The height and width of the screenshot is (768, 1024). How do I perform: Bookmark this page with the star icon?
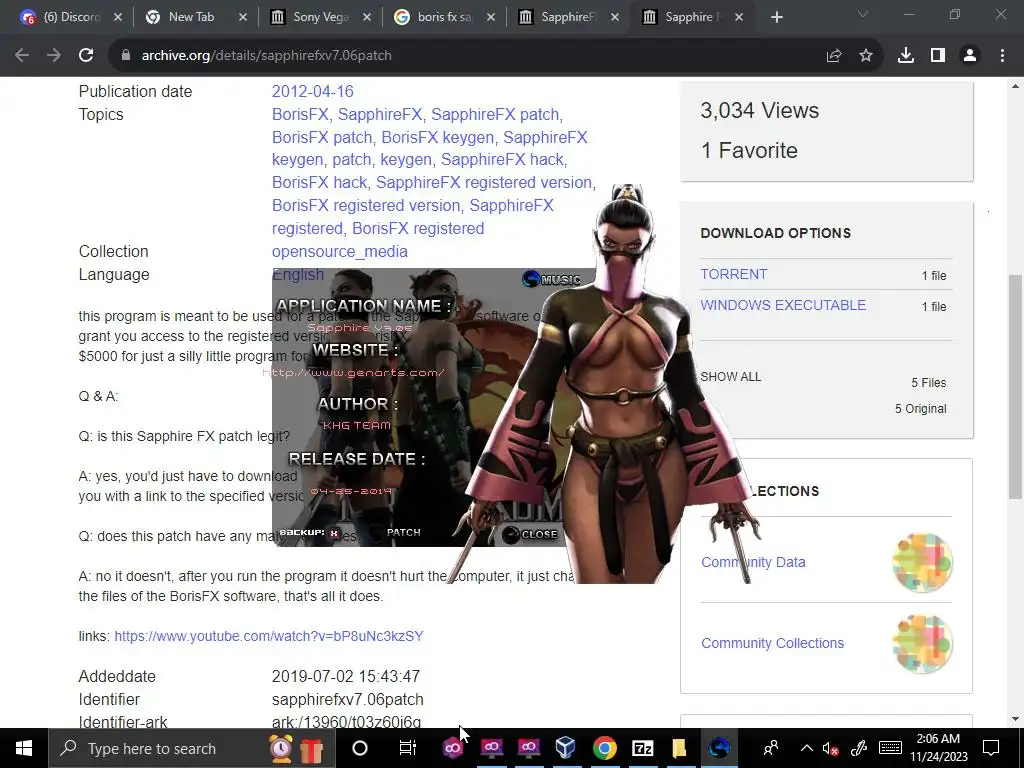(x=866, y=56)
